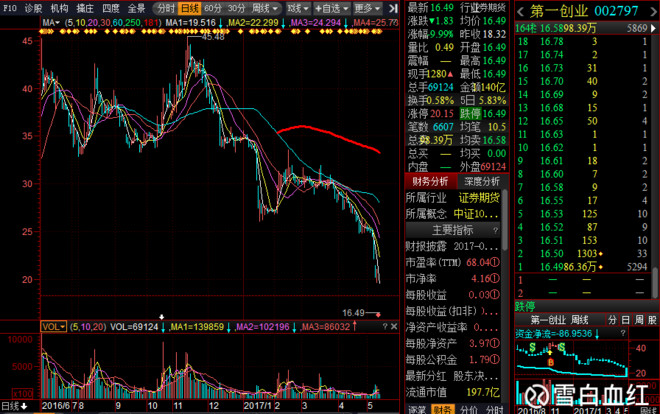Viewport: 660px width, 414px height.
Task: Click help icon beside 主要指标
Action: [495, 230]
